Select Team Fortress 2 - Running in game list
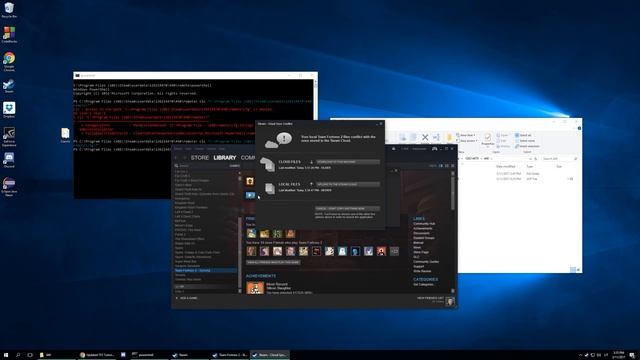This screenshot has height=360, width=640. point(205,271)
